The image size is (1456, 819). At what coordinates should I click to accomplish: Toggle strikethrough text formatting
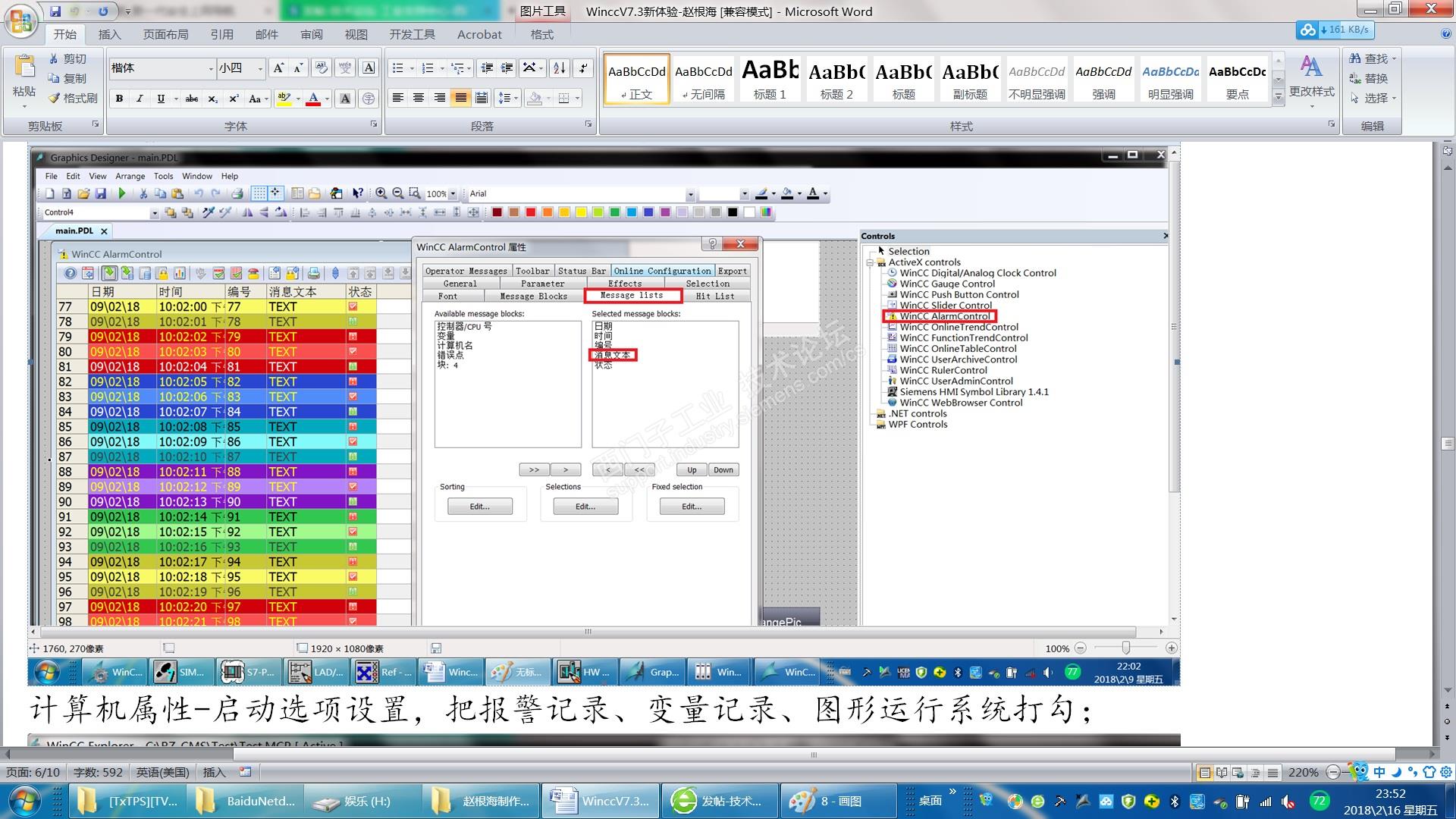(x=192, y=99)
